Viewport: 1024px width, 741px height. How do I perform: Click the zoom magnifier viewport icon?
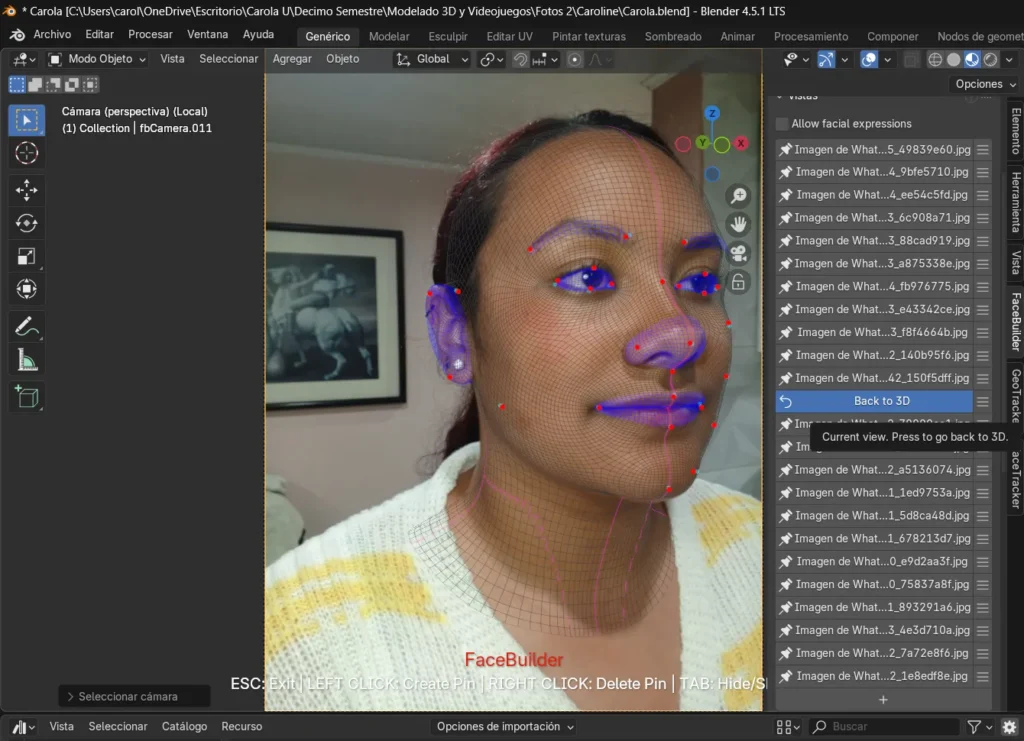click(739, 196)
